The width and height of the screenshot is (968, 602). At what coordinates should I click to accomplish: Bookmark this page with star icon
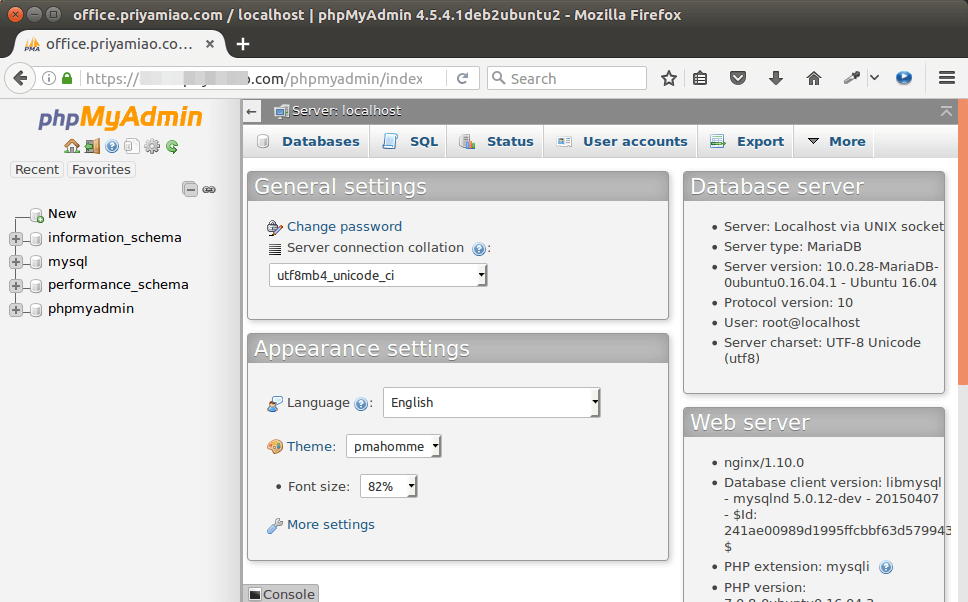tap(669, 78)
